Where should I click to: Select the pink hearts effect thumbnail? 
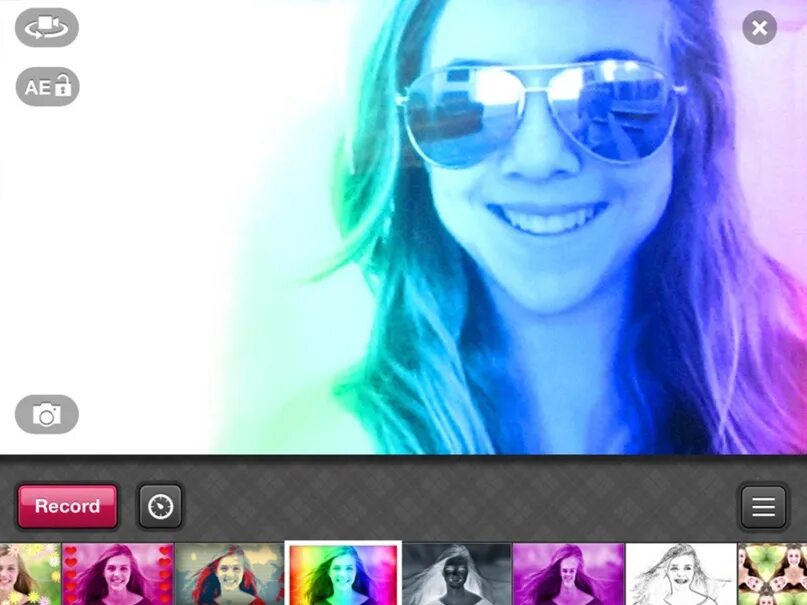[x=118, y=574]
